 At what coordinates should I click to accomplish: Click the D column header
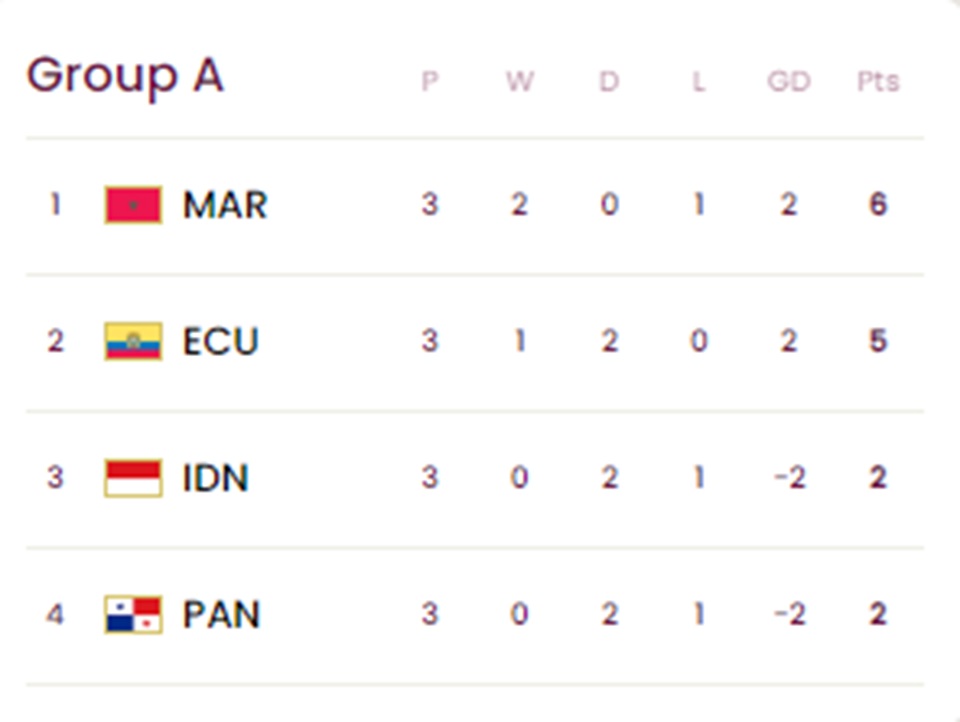[x=609, y=81]
